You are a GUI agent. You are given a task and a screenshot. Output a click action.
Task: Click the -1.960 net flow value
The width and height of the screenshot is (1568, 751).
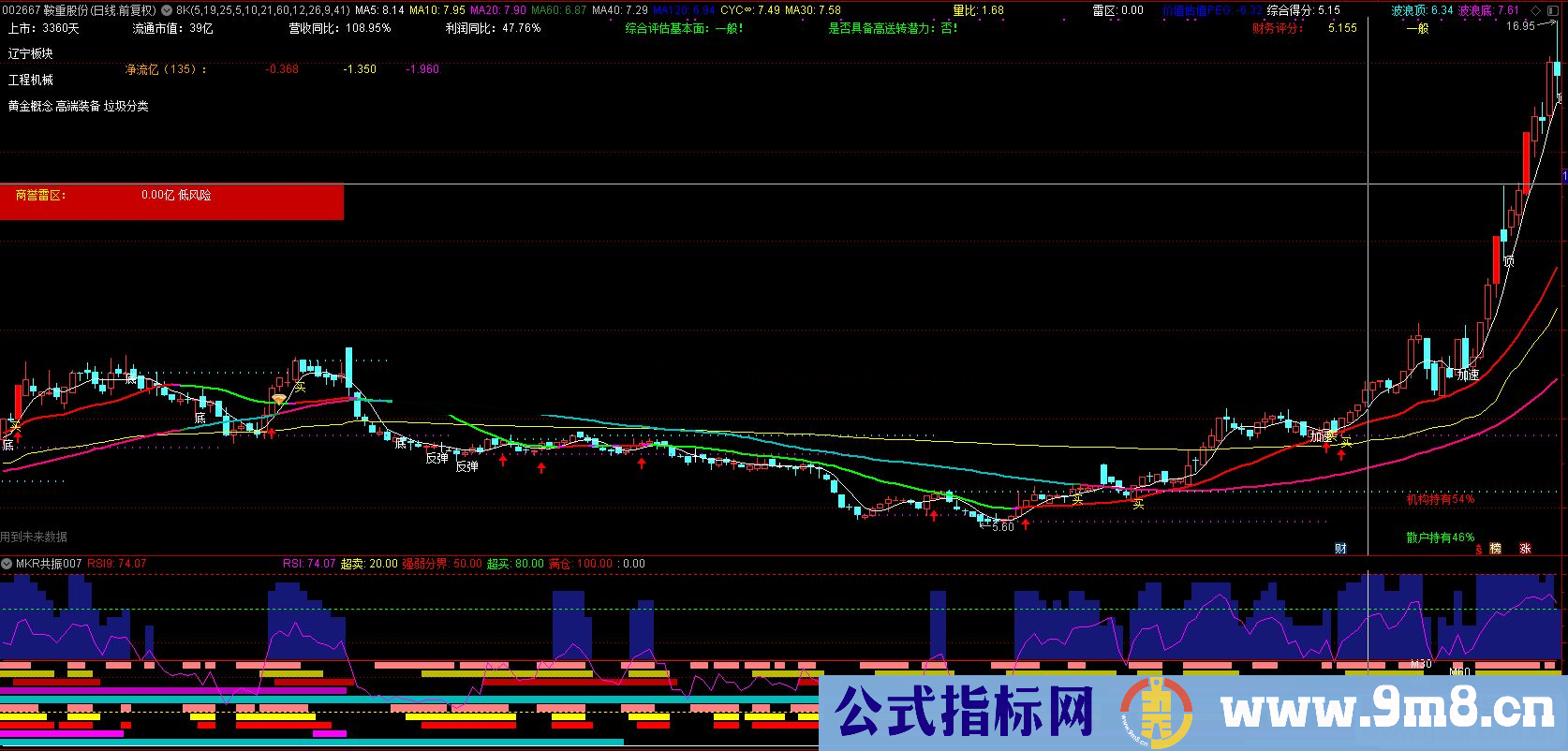point(422,69)
